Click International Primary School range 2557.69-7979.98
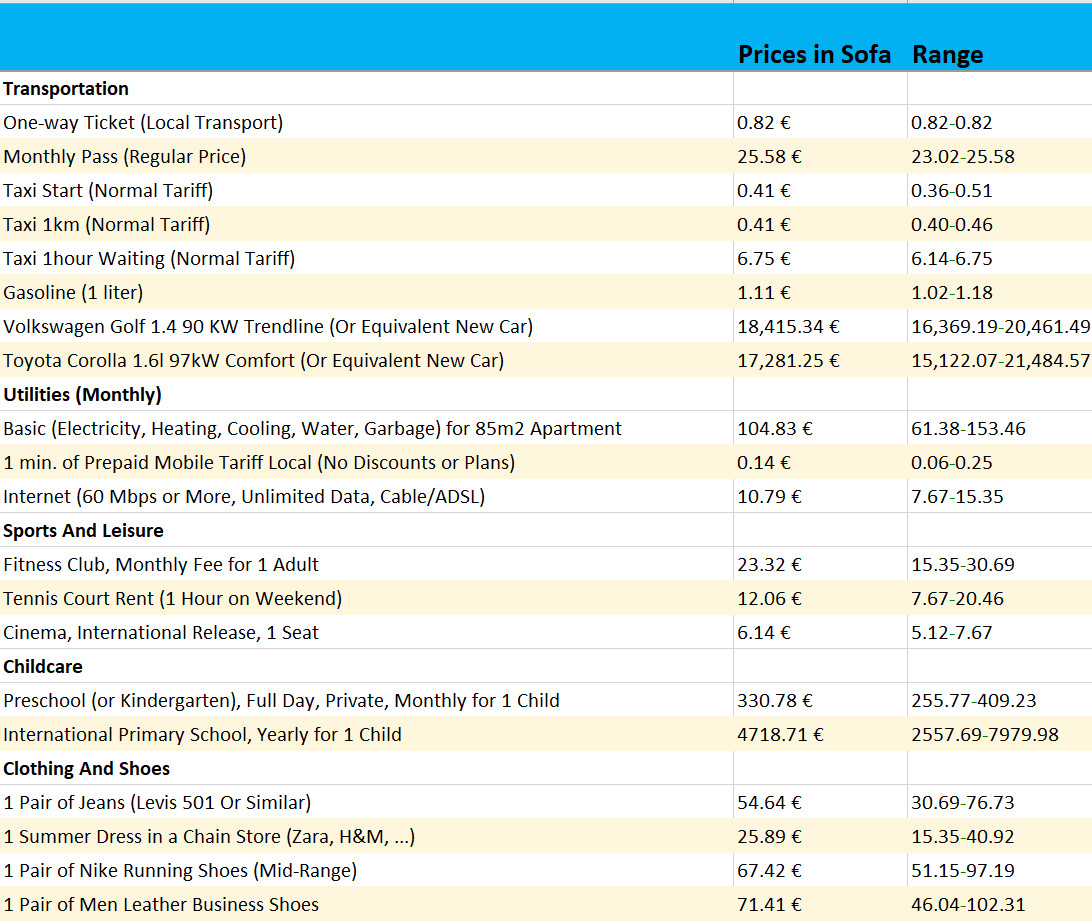1092x921 pixels. [984, 735]
